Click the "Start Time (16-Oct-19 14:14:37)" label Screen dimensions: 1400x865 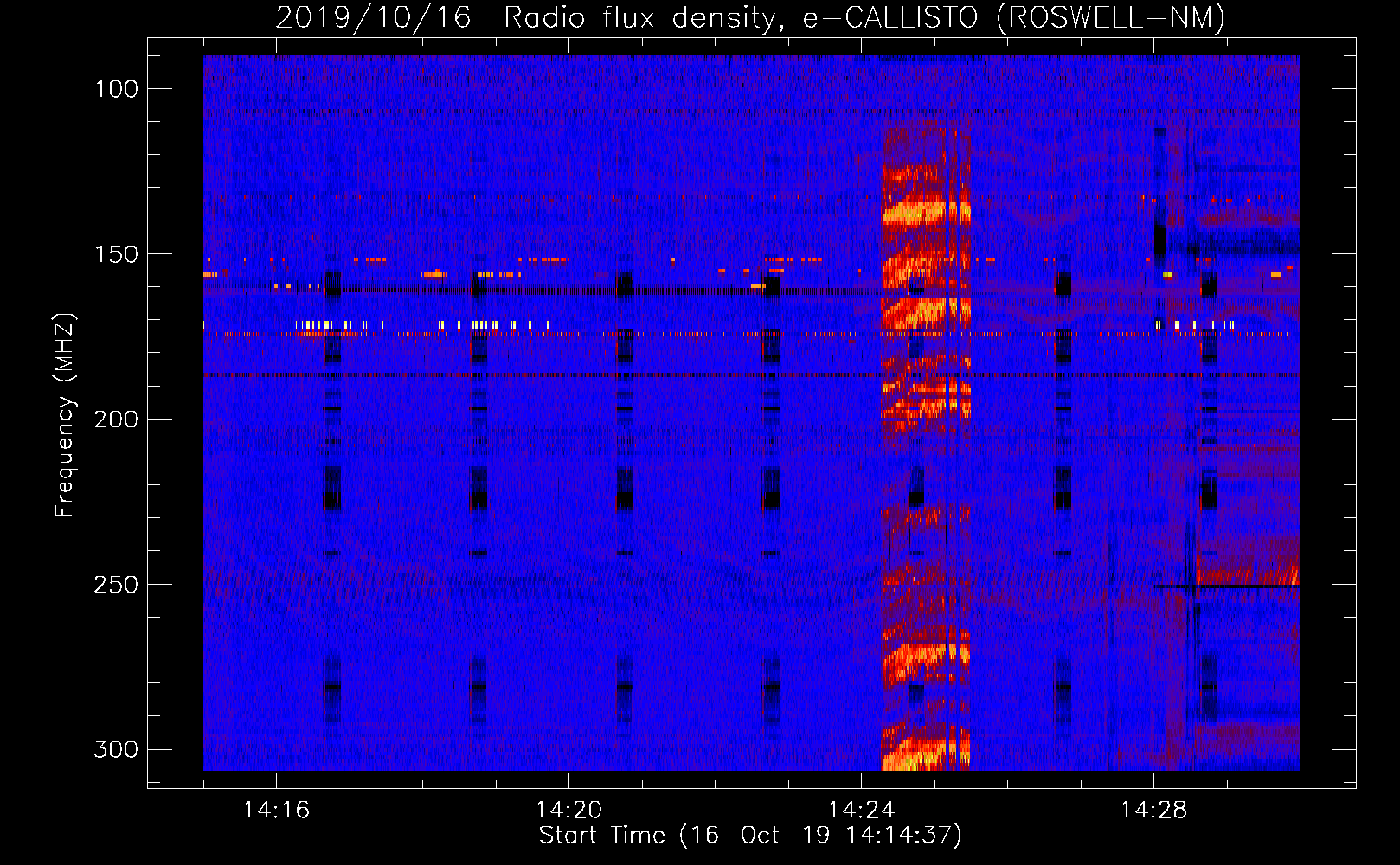750,836
